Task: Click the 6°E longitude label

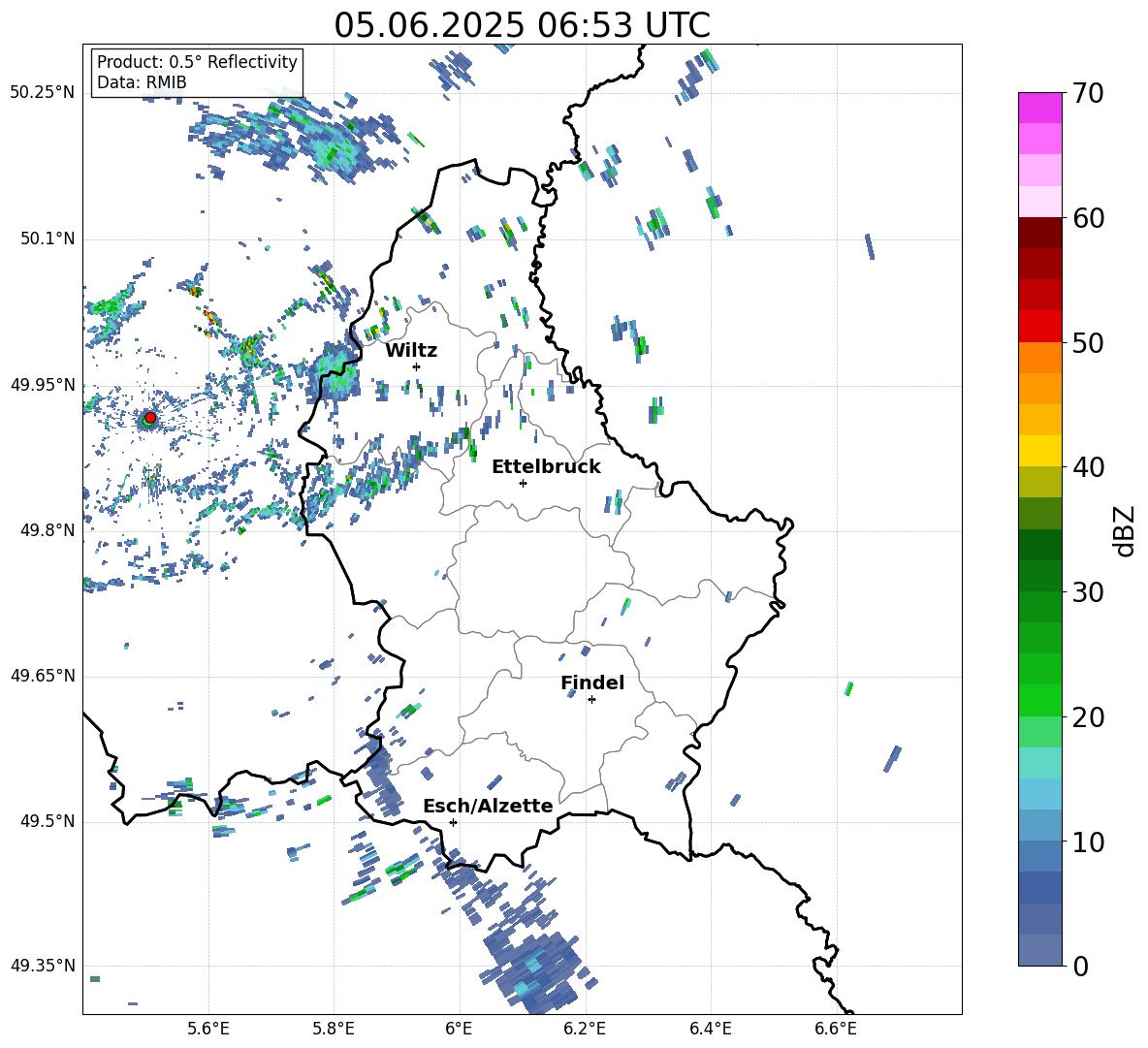Action: coord(459,1029)
